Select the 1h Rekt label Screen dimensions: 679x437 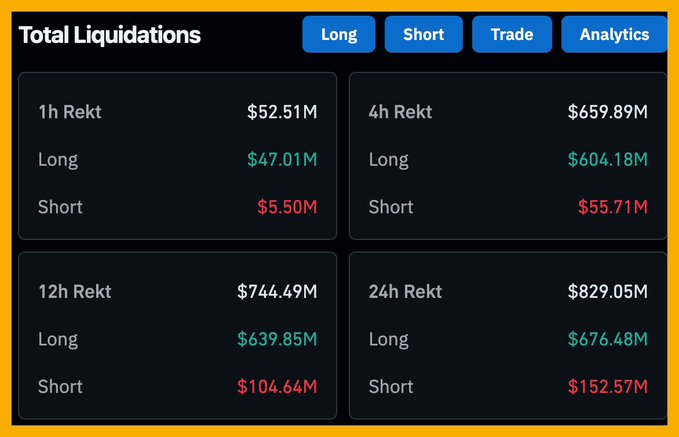(70, 112)
